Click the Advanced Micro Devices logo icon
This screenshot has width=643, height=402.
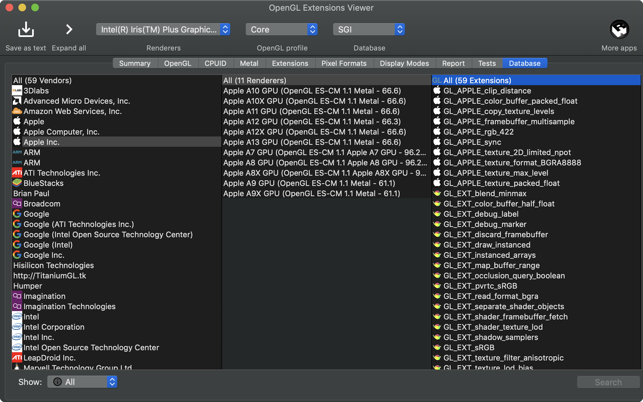pos(17,101)
